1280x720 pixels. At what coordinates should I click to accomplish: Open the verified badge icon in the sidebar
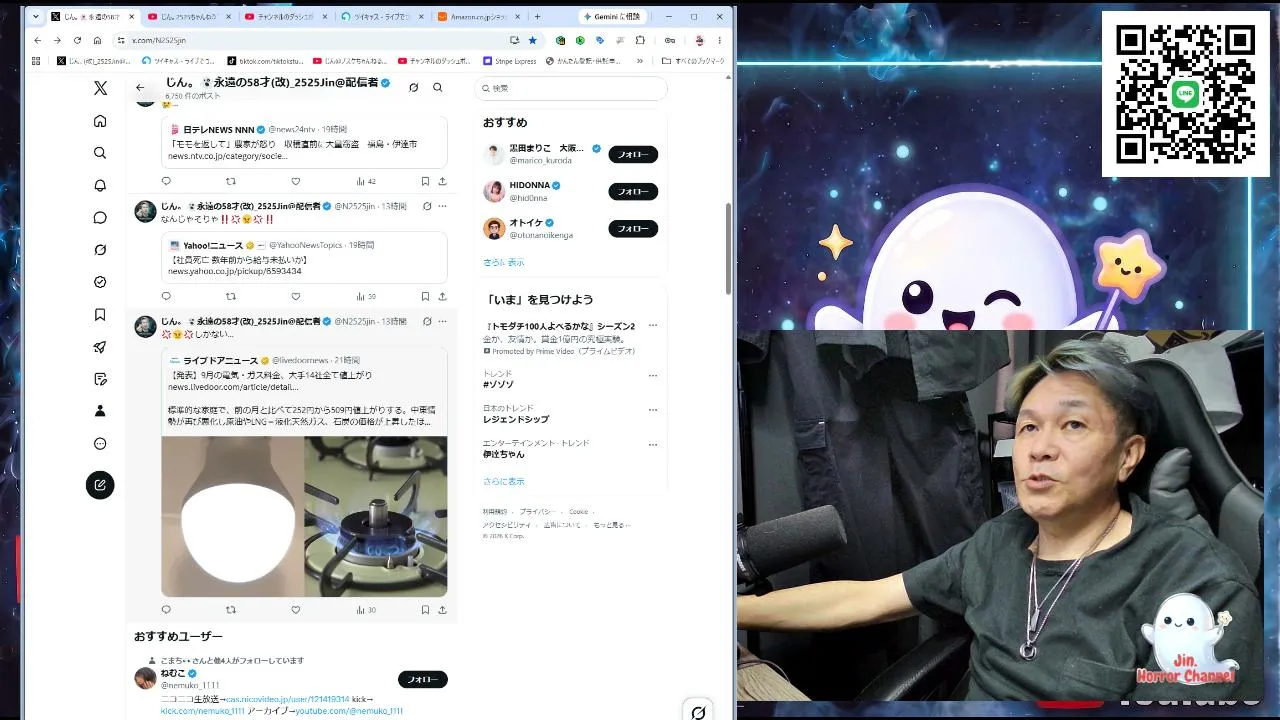(100, 282)
